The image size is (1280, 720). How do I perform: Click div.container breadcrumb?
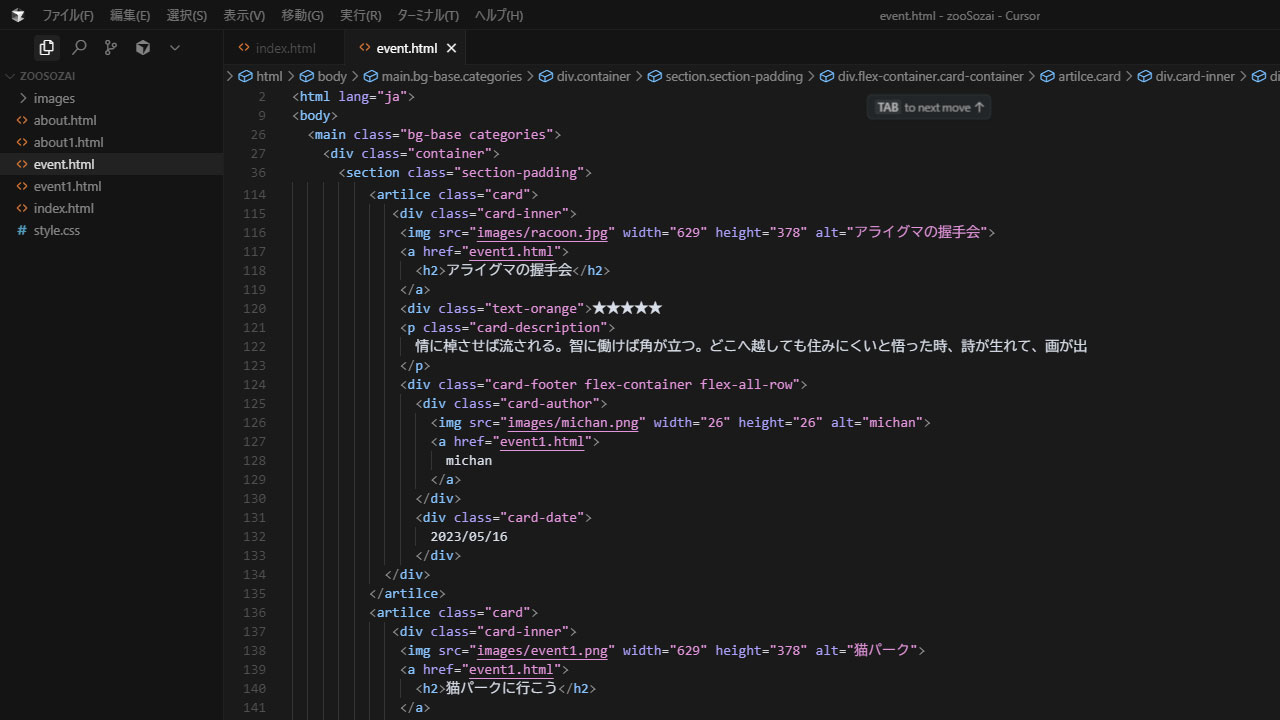coord(585,76)
